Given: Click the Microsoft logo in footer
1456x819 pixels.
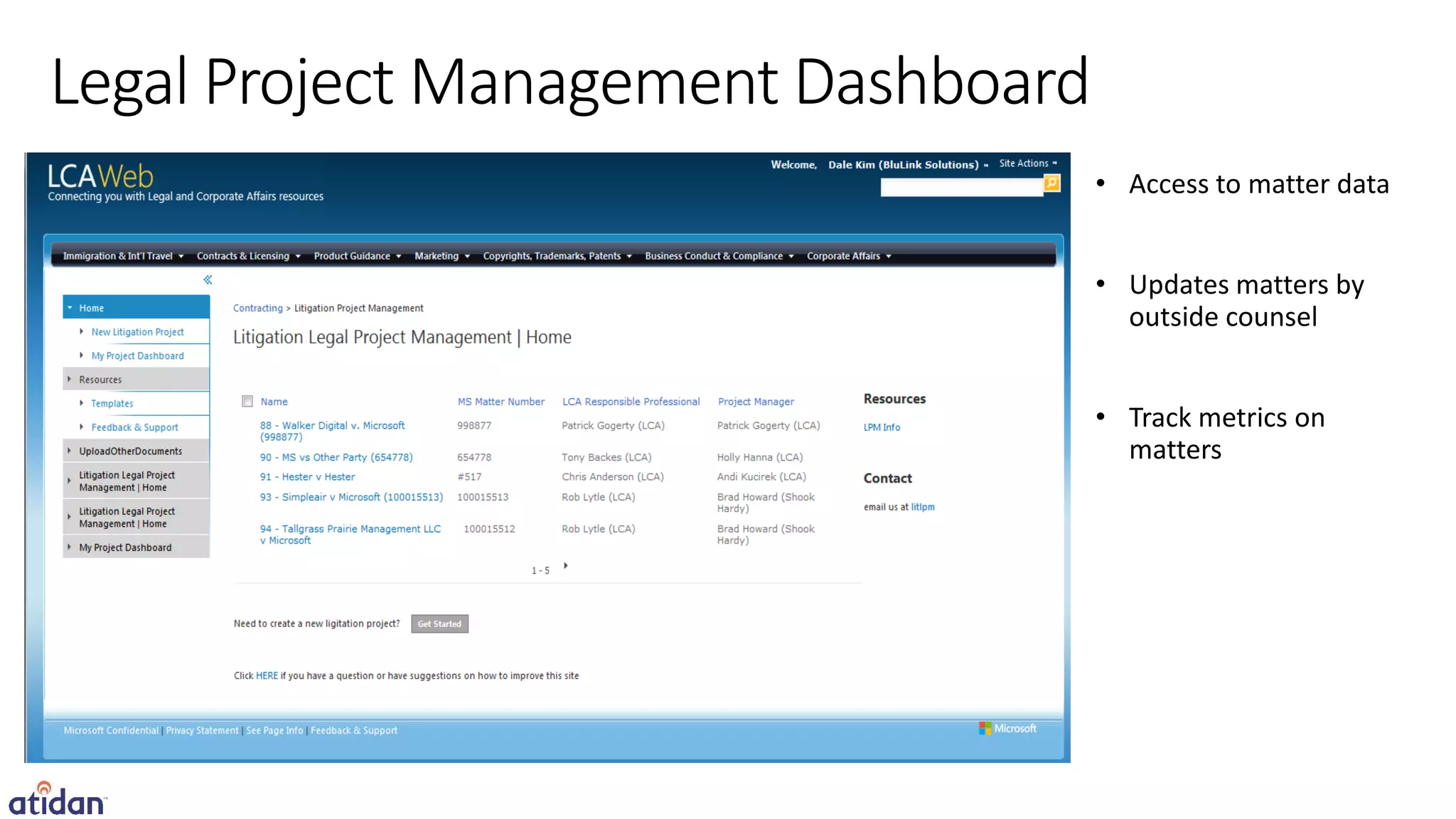Looking at the screenshot, I should 1007,729.
